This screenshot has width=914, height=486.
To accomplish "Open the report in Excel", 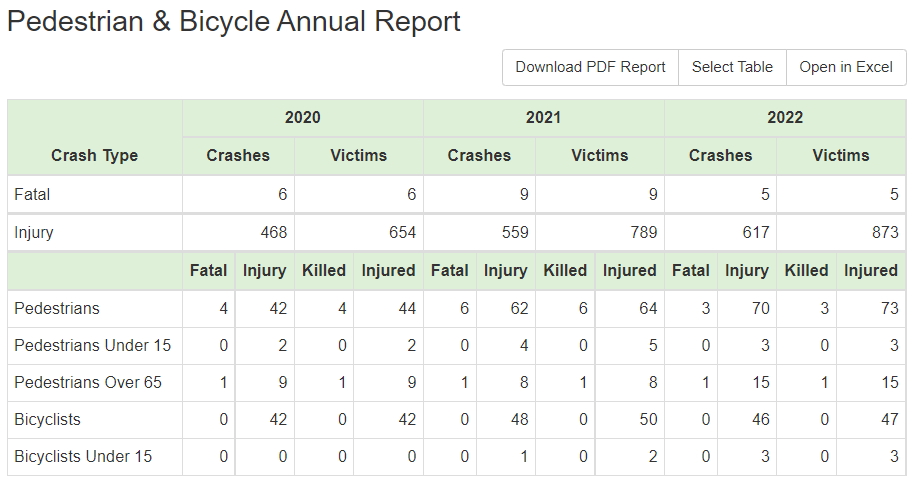I will click(x=846, y=67).
